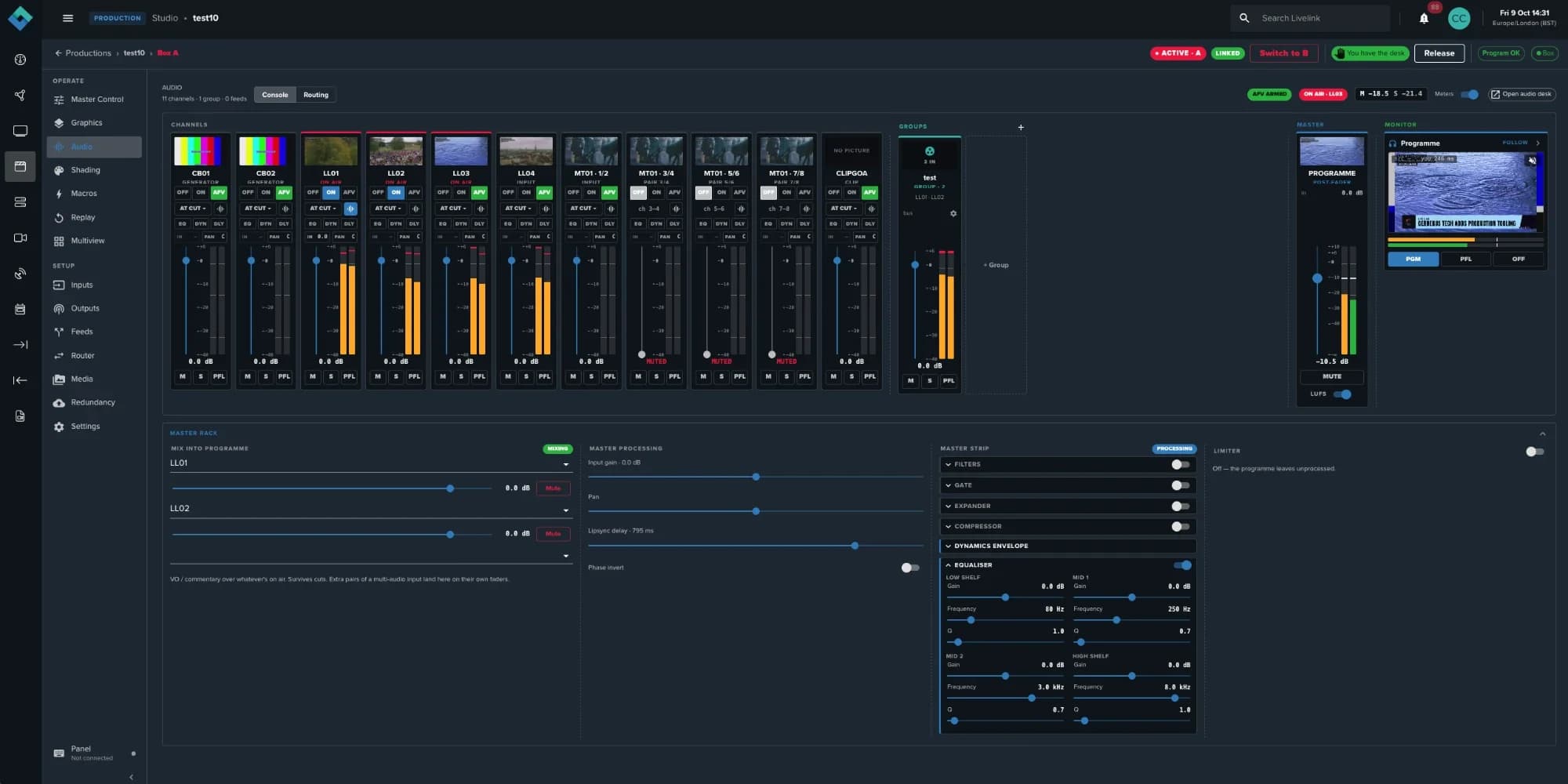Click the Release desk button

1439,53
